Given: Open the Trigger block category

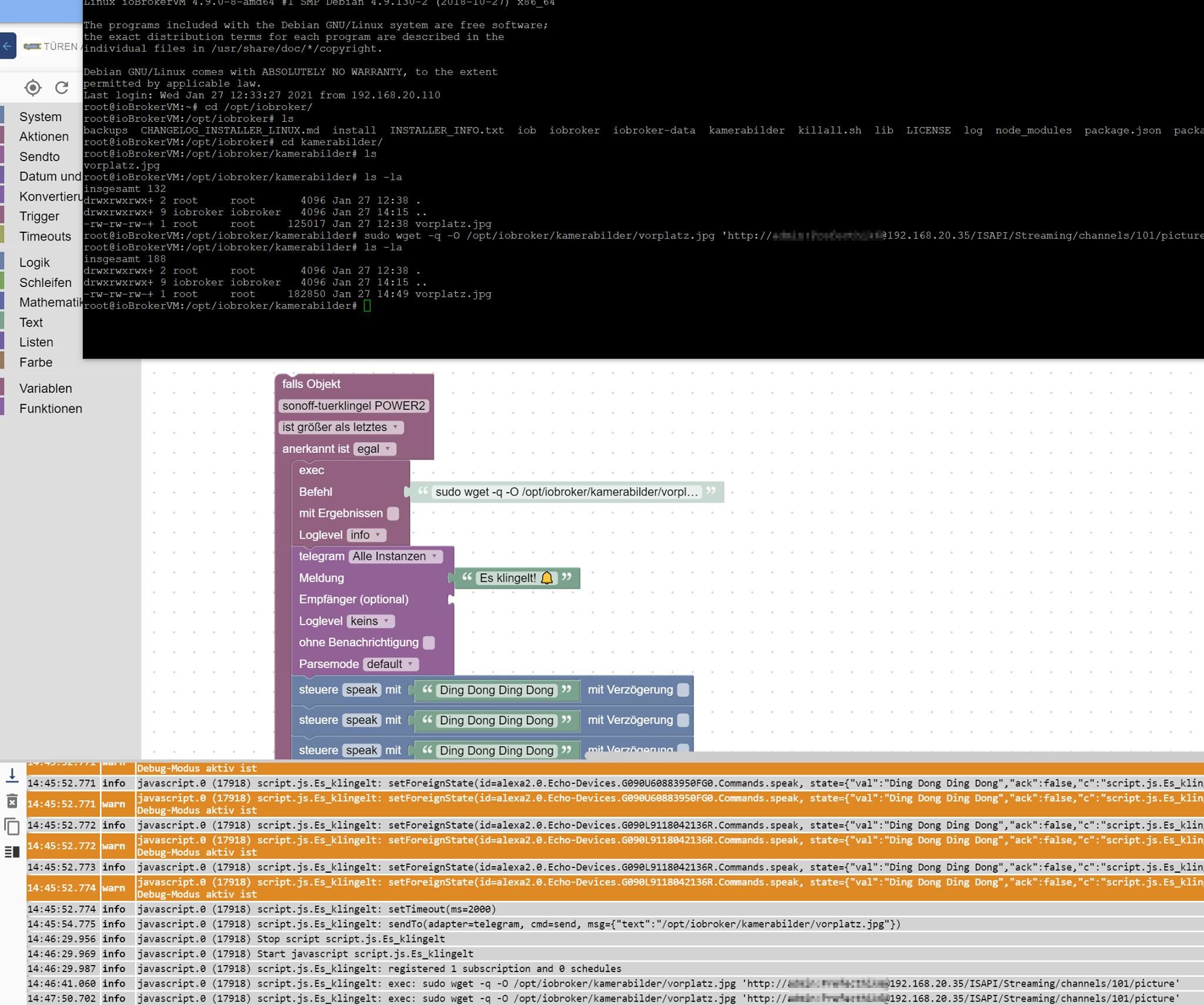Looking at the screenshot, I should coord(39,216).
